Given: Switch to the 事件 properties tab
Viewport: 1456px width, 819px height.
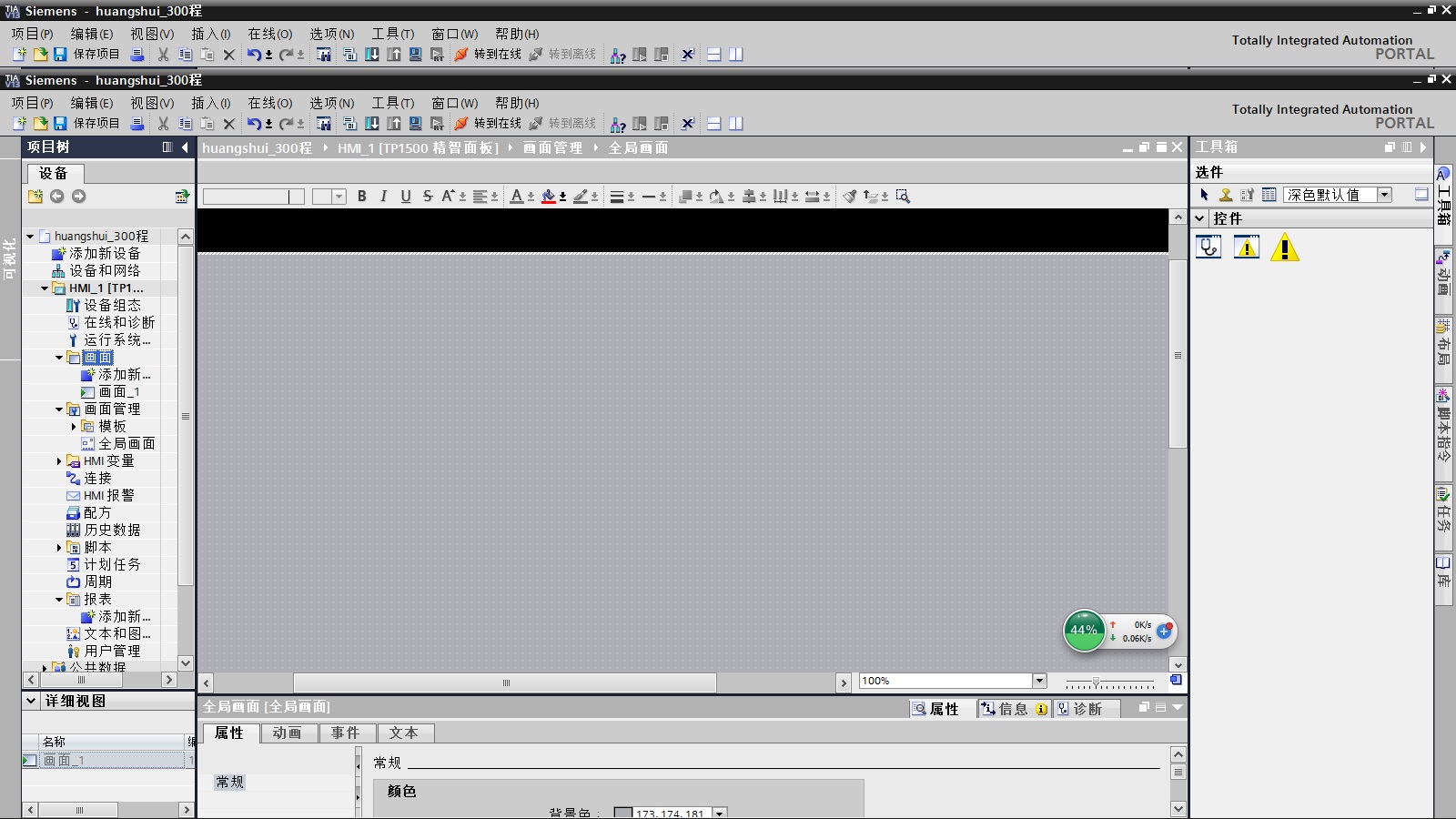Looking at the screenshot, I should (346, 733).
